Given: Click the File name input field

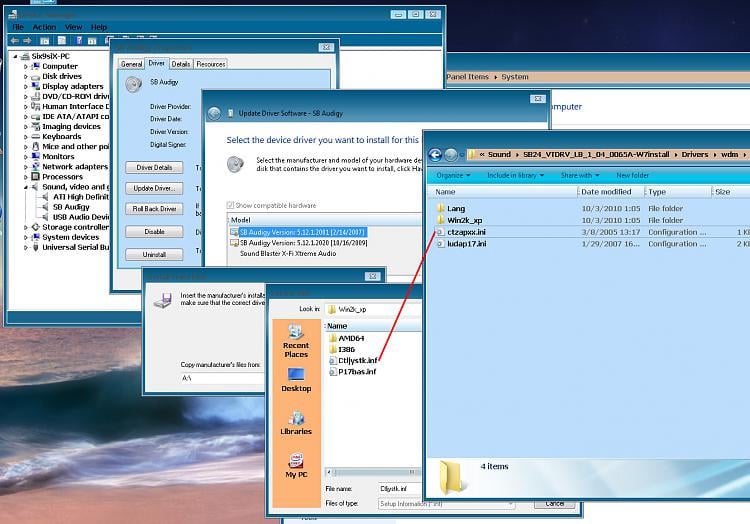Looking at the screenshot, I should (x=400, y=489).
